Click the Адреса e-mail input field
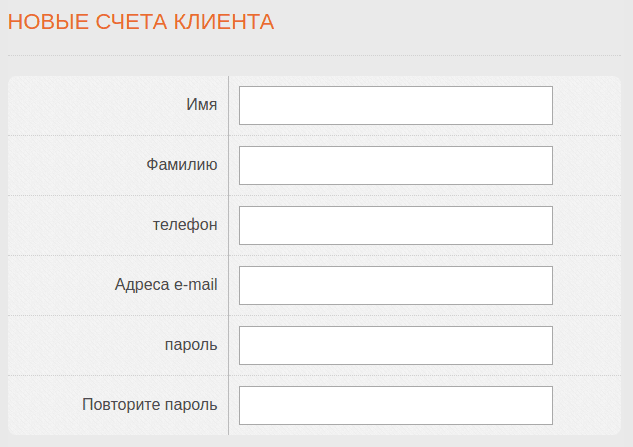Viewport: 633px width, 447px height. coord(395,285)
